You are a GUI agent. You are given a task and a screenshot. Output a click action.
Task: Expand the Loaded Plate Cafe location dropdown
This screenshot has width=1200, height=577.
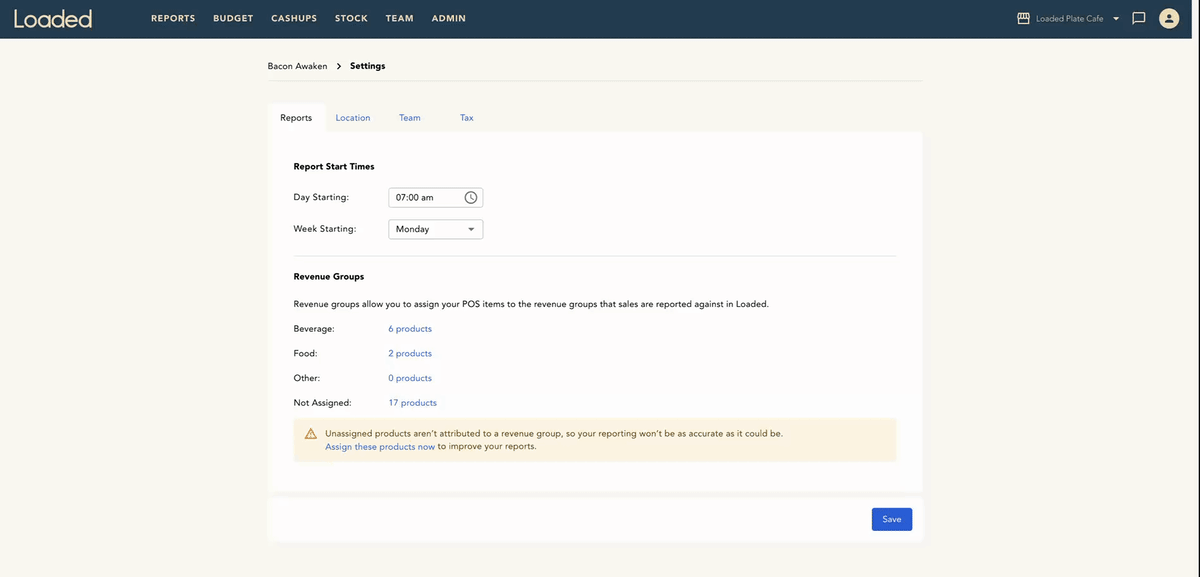1116,18
